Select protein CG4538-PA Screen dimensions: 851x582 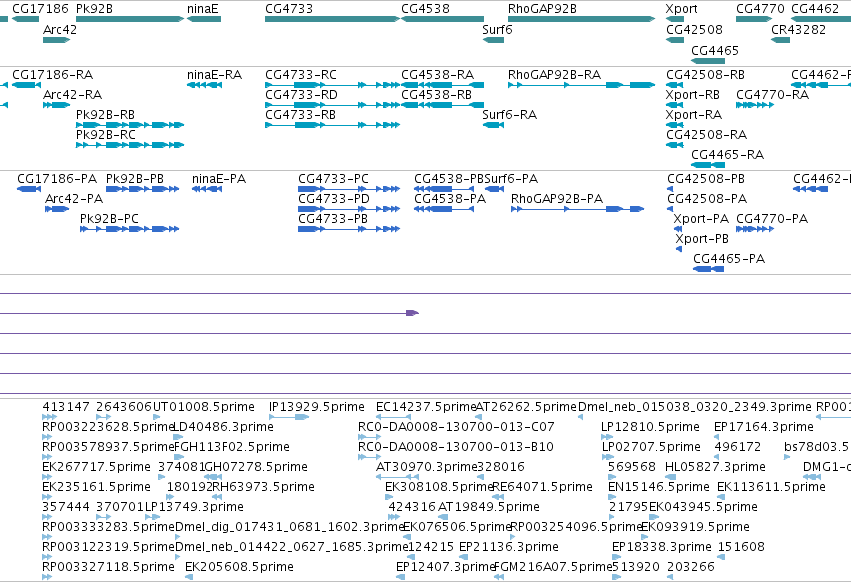click(x=450, y=199)
